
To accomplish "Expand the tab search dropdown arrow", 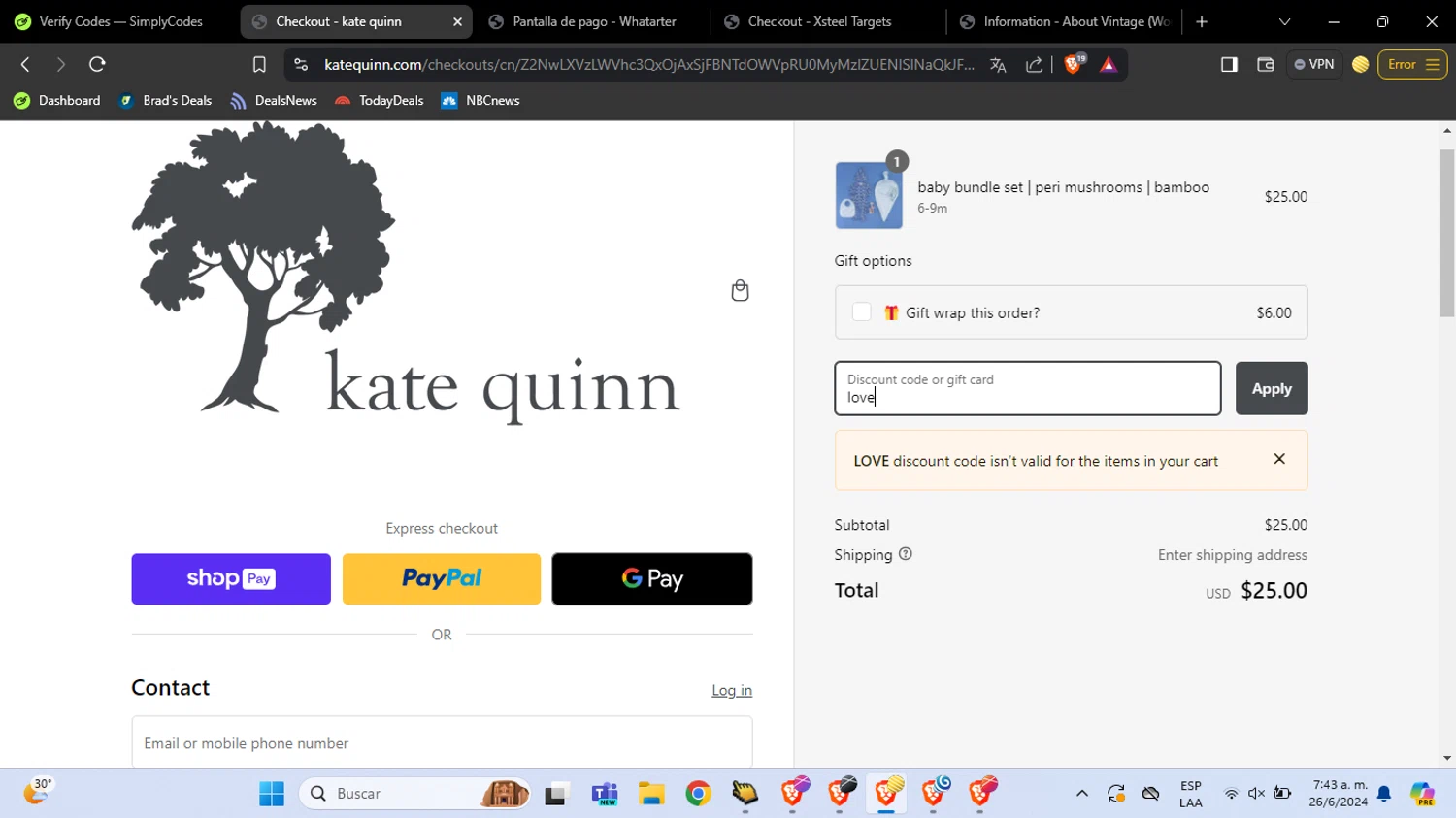I will [x=1284, y=21].
